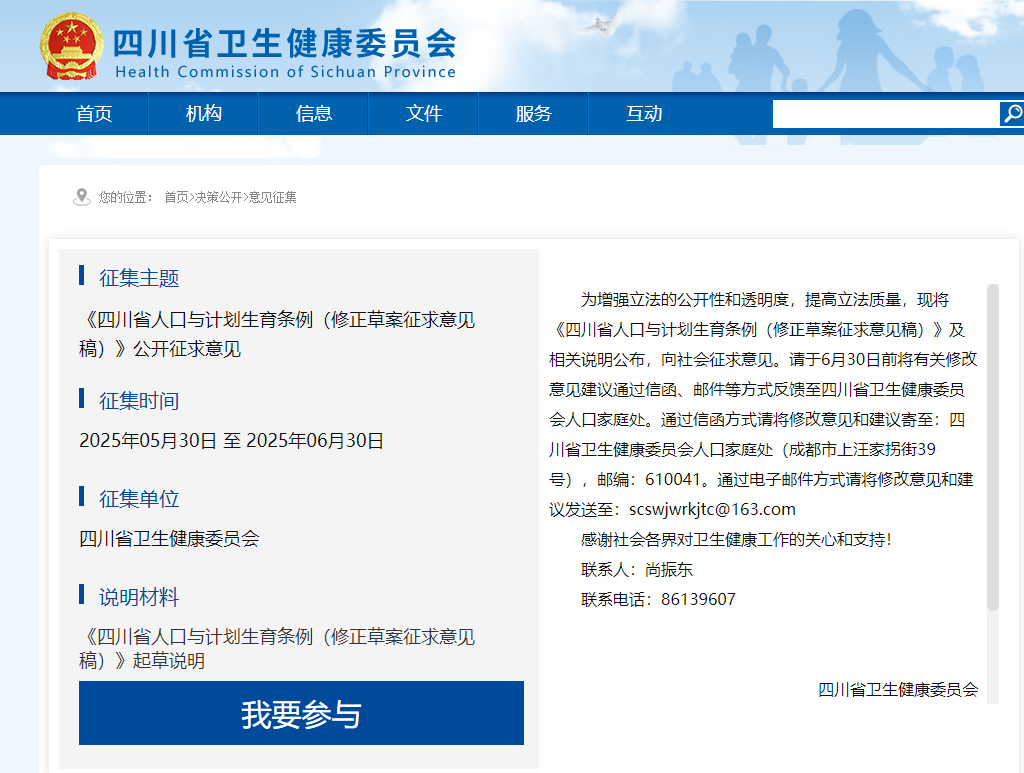Screen dimensions: 1024x773
Task: Open the 互动 navigation menu
Action: (x=643, y=113)
